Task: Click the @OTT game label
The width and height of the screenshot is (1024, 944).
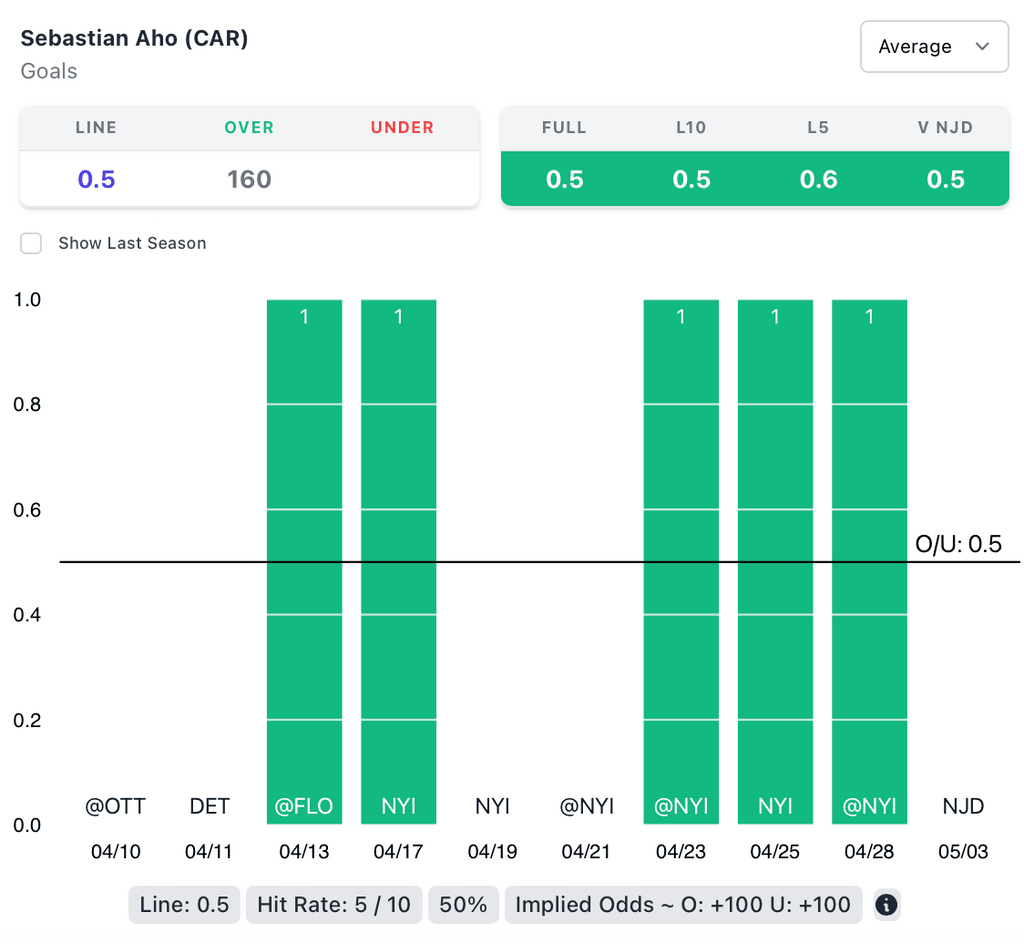Action: (116, 806)
